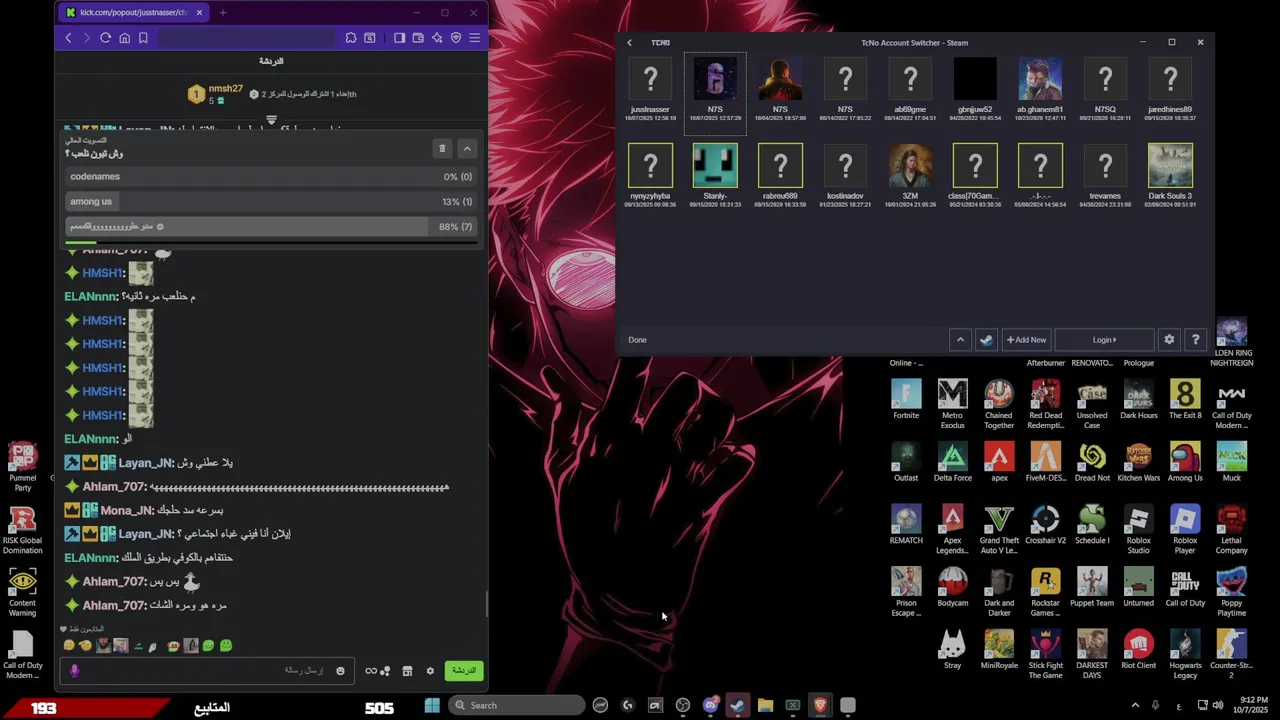Expand the pinned gift leaderboard handle
The height and width of the screenshot is (720, 1280).
pos(271,119)
